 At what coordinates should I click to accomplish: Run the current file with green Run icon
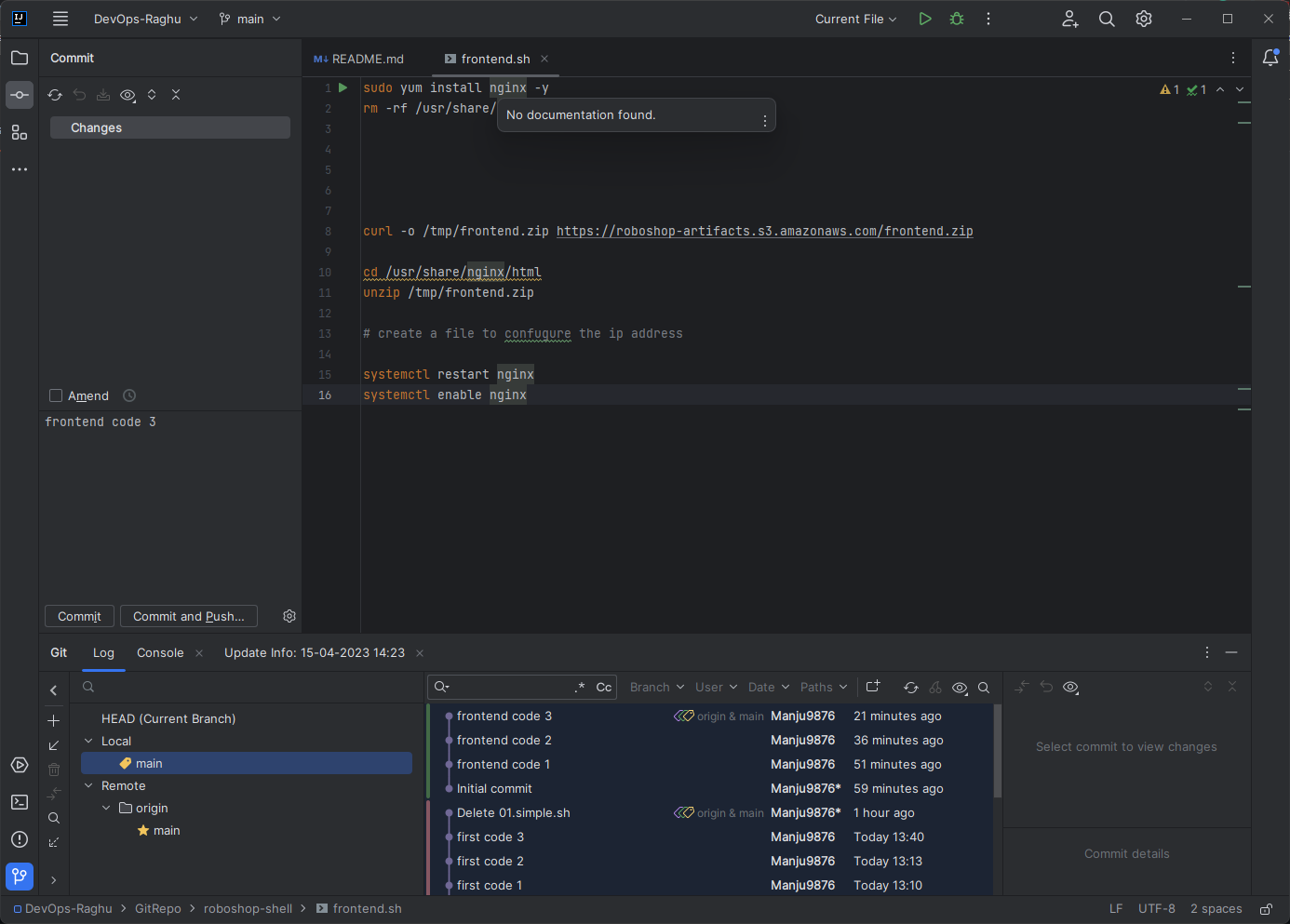coord(924,18)
